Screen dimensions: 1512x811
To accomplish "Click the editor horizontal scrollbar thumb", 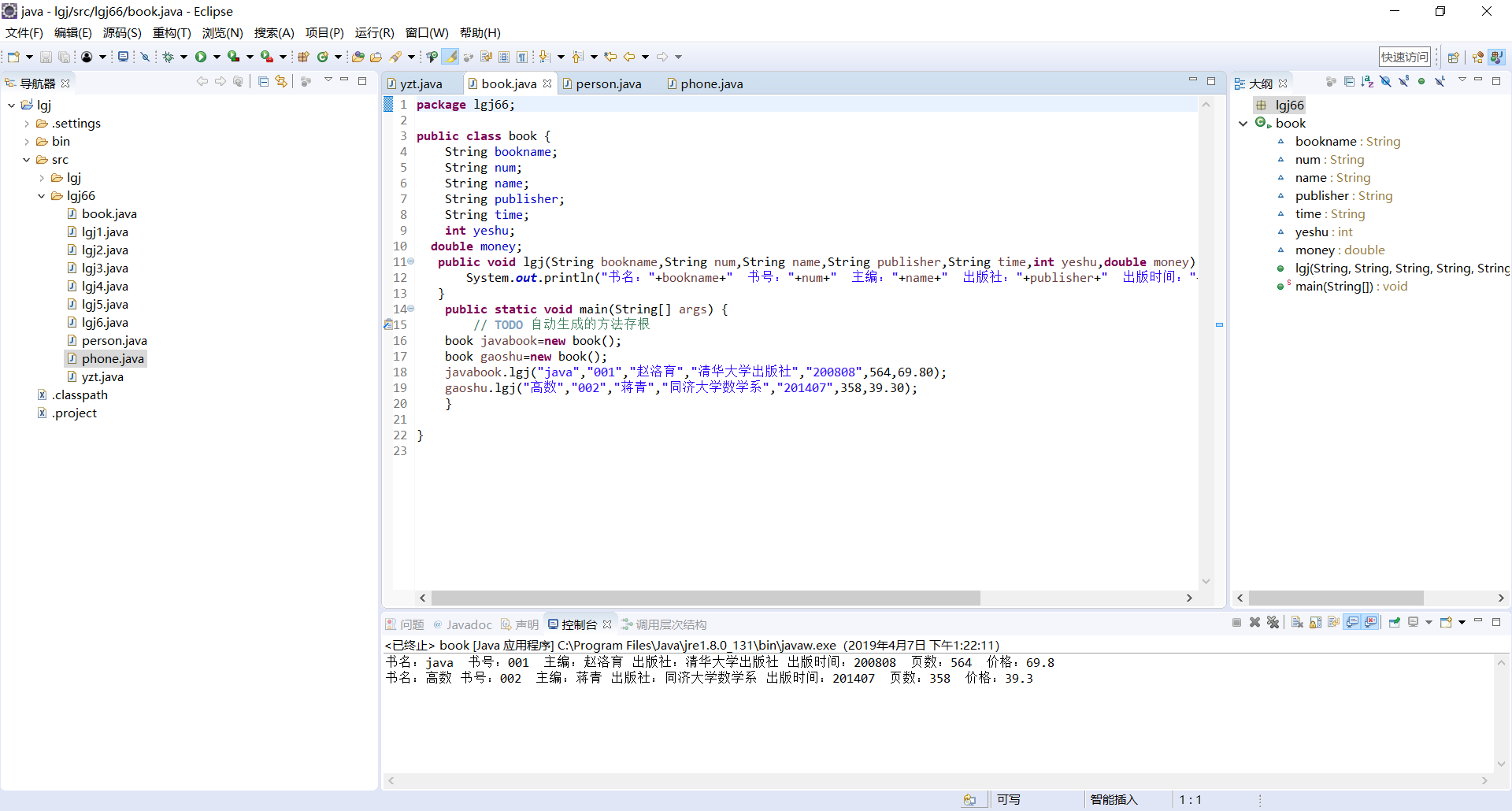I will tap(705, 598).
